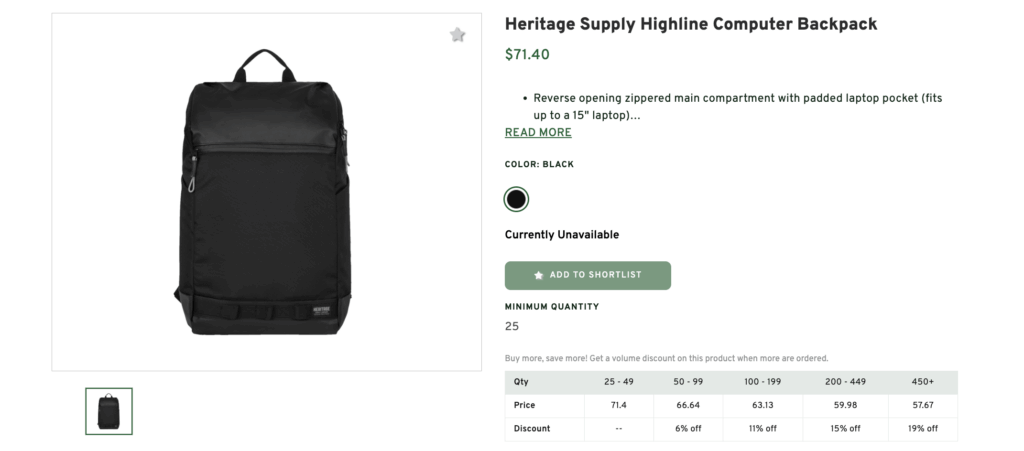Viewport: 1024px width, 451px height.
Task: Click the COLOR: BLACK label
Action: coord(539,164)
